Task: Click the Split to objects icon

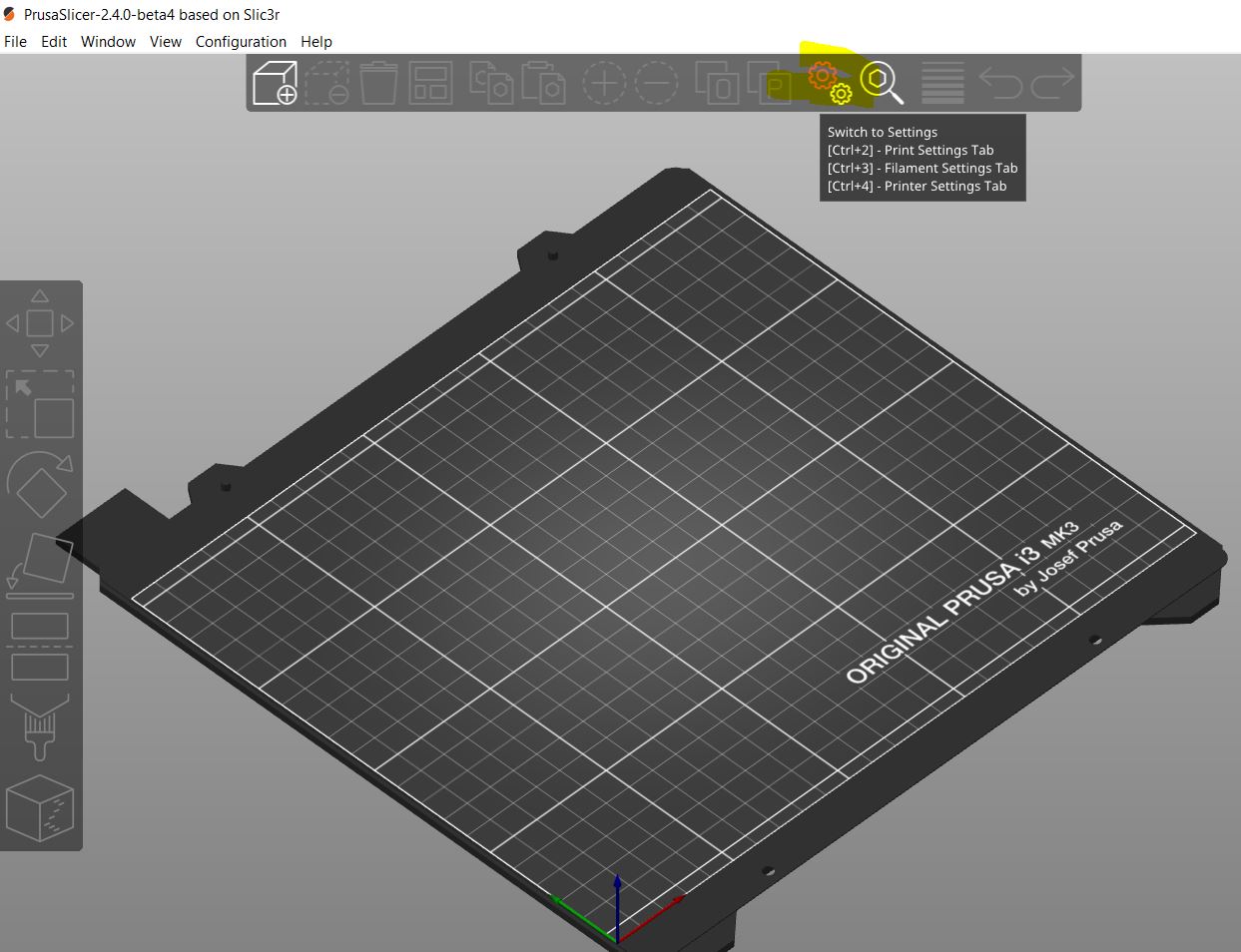Action: [x=717, y=83]
